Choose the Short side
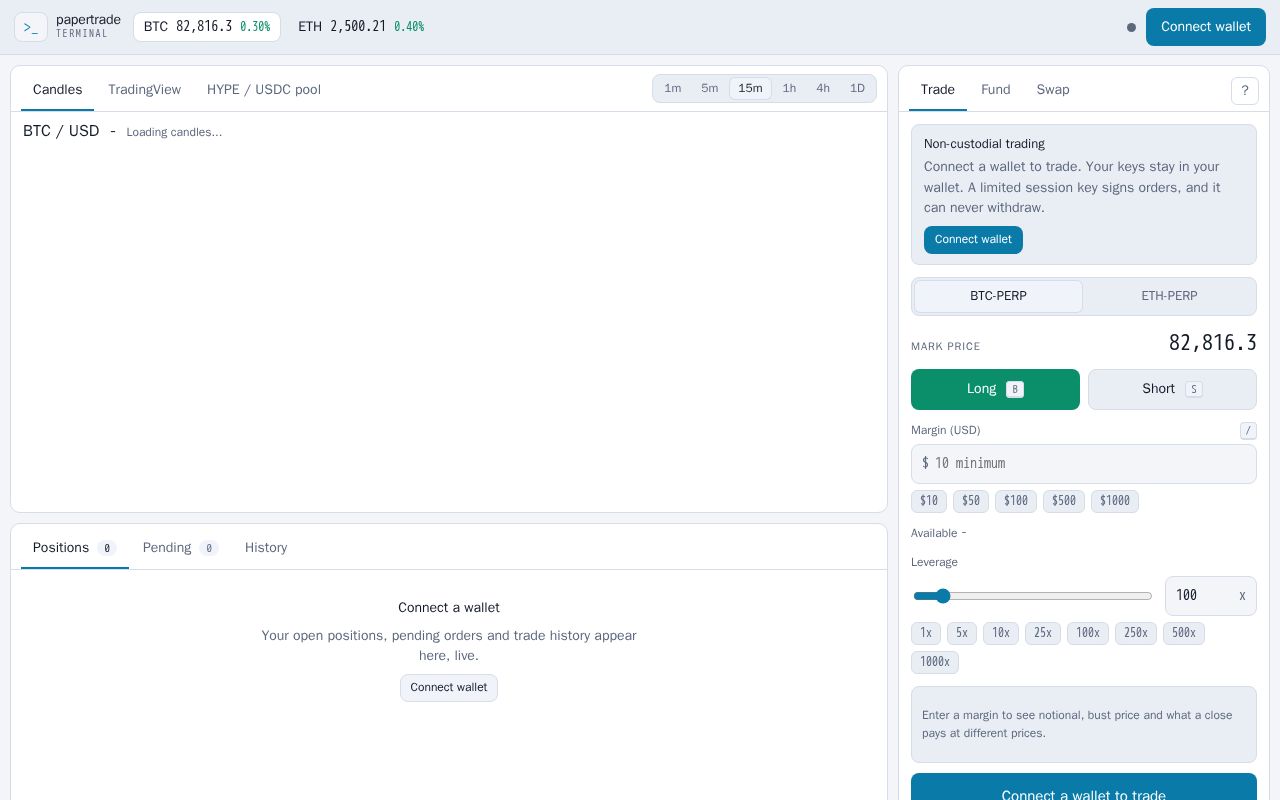Viewport: 1280px width, 800px height. tap(1172, 389)
